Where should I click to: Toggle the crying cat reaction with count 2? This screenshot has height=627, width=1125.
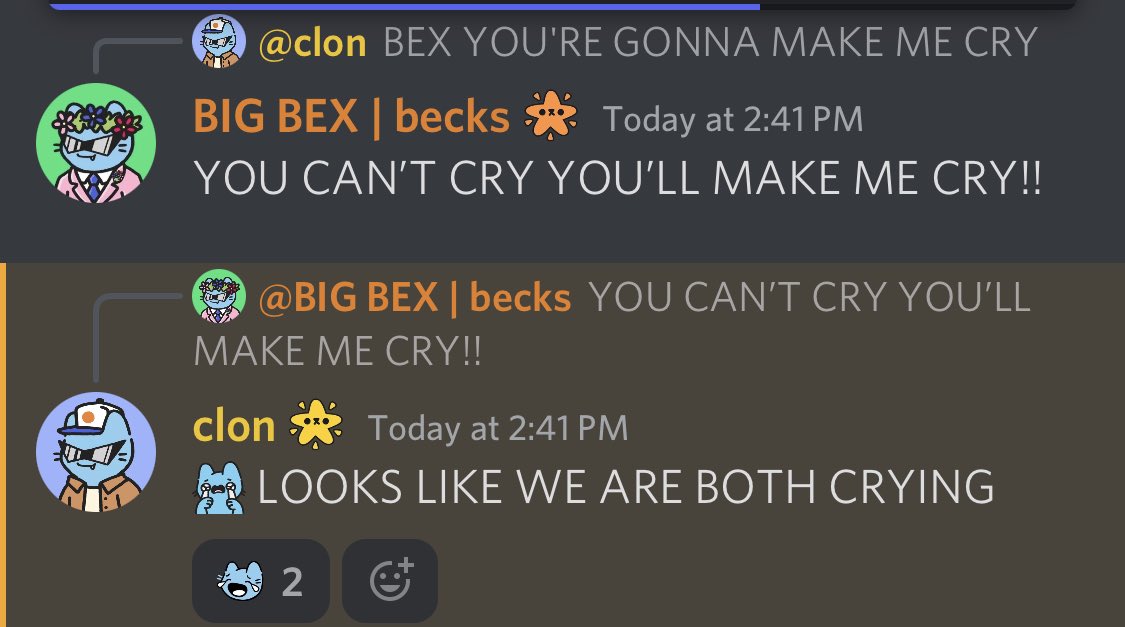pos(260,580)
